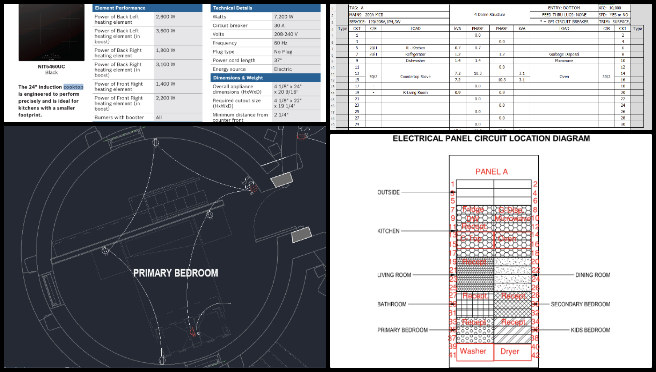Click the "Black" color label under cooktop
The width and height of the screenshot is (656, 372).
coord(51,72)
